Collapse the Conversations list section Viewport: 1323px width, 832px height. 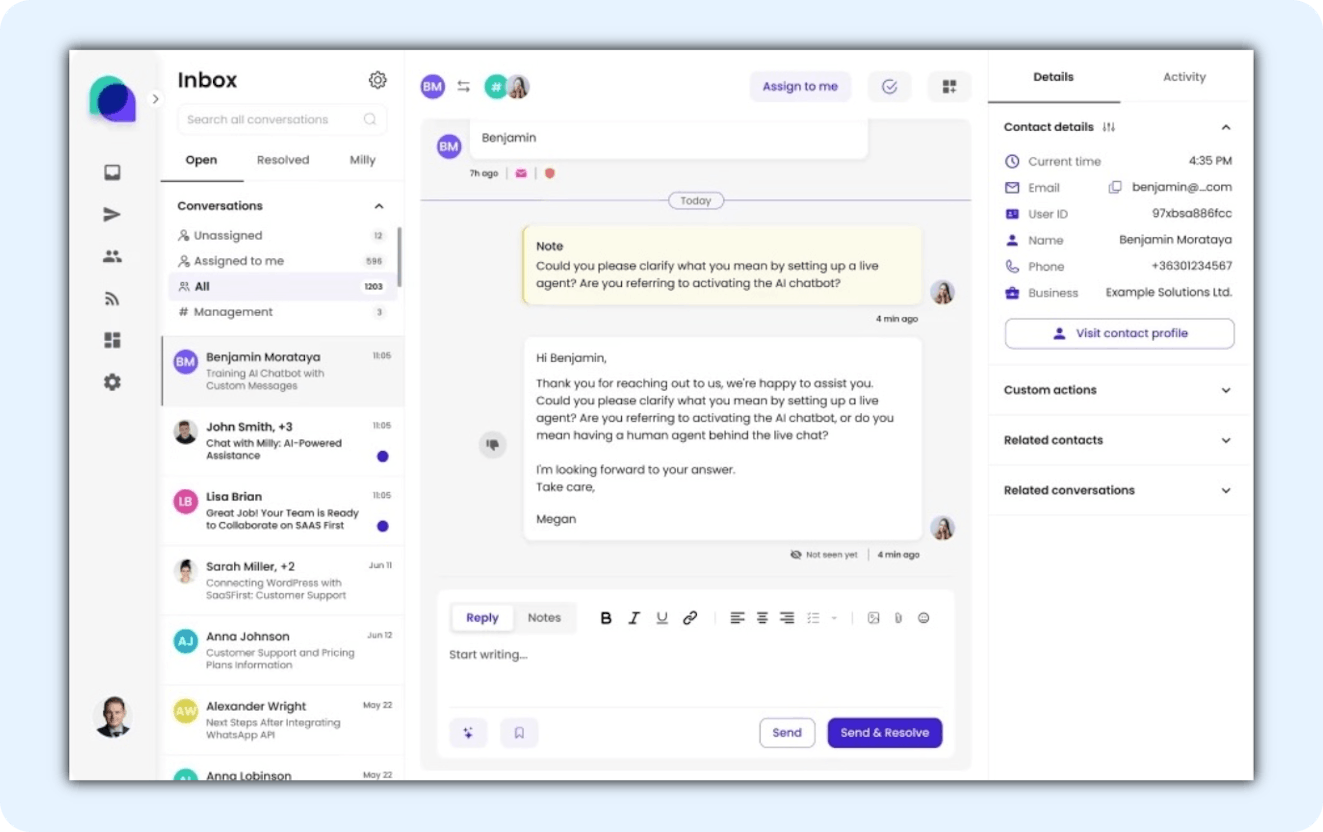(379, 206)
